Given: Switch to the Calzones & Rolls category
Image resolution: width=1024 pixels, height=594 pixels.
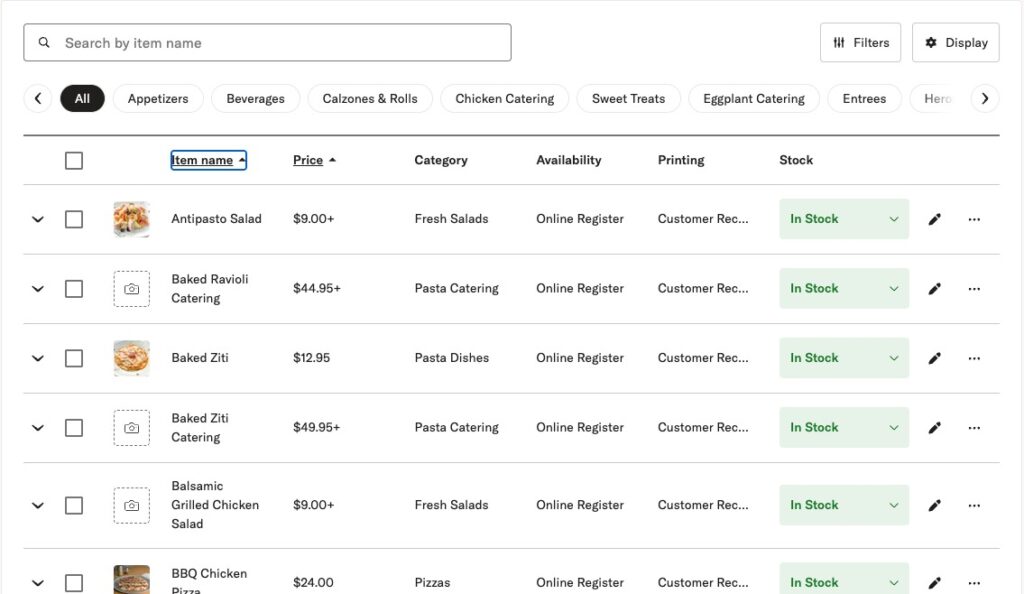Looking at the screenshot, I should pyautogui.click(x=370, y=99).
